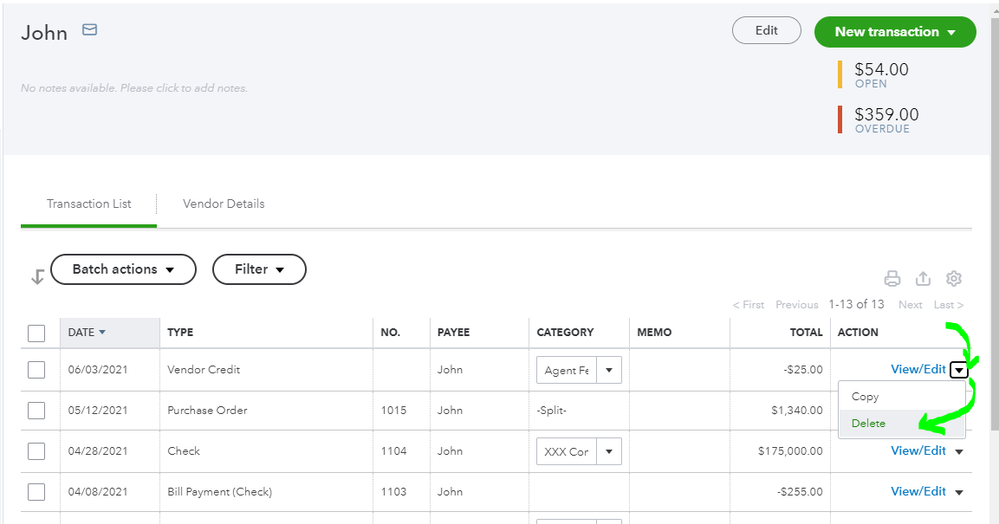Toggle the select-all checkbox in header

tap(36, 333)
